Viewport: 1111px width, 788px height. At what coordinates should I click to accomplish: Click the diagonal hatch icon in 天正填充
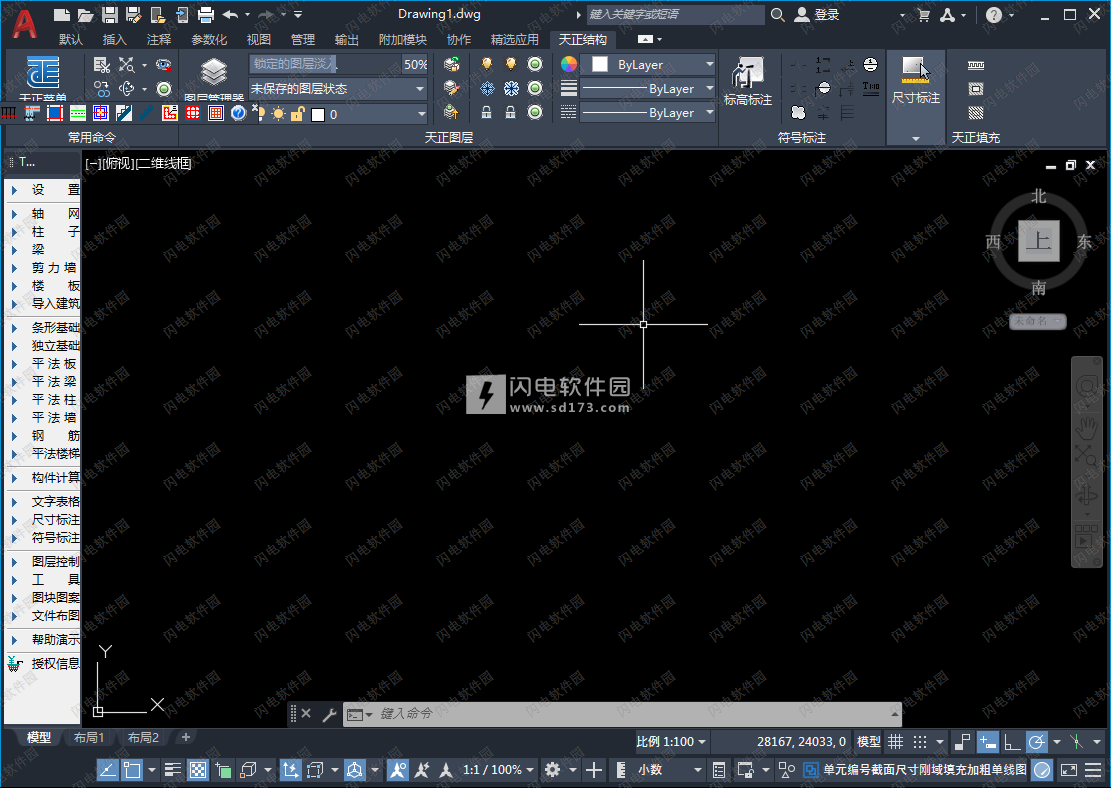coord(976,113)
